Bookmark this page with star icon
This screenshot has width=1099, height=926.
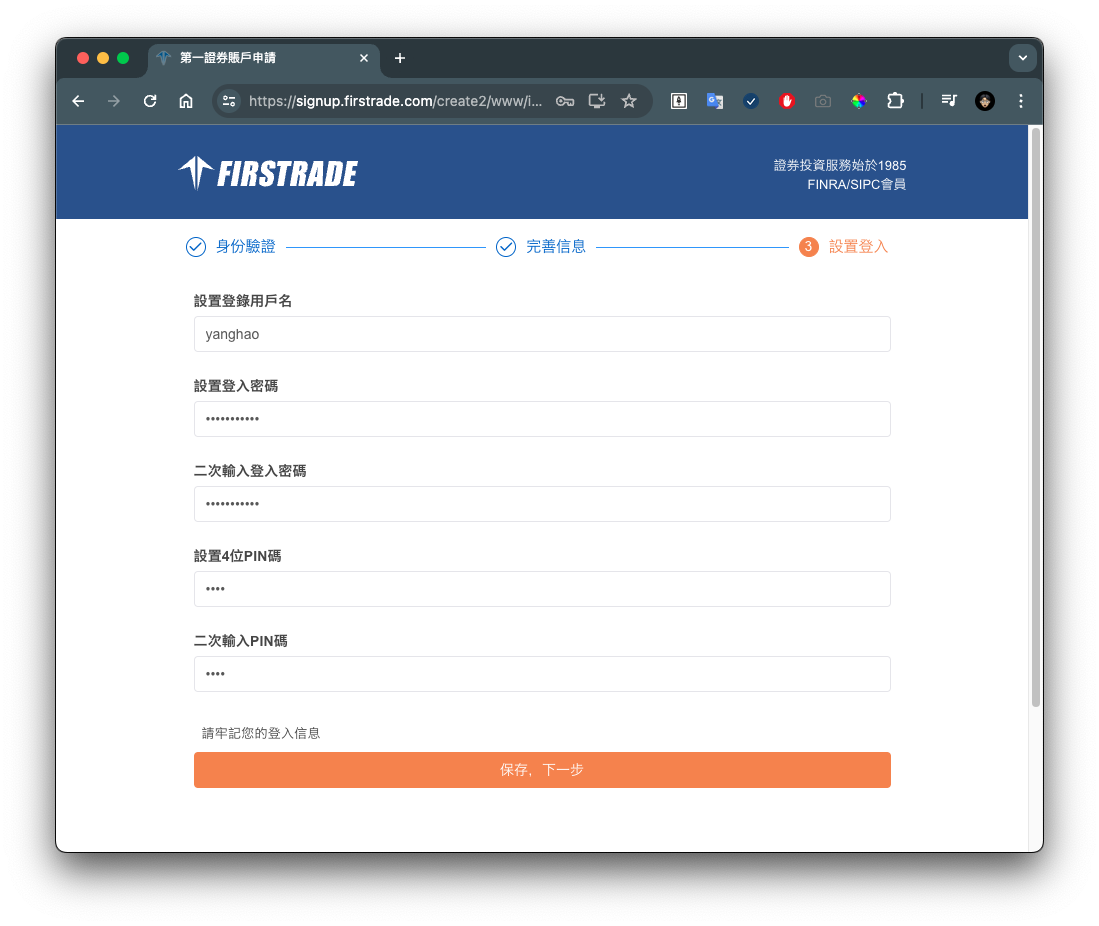(629, 101)
